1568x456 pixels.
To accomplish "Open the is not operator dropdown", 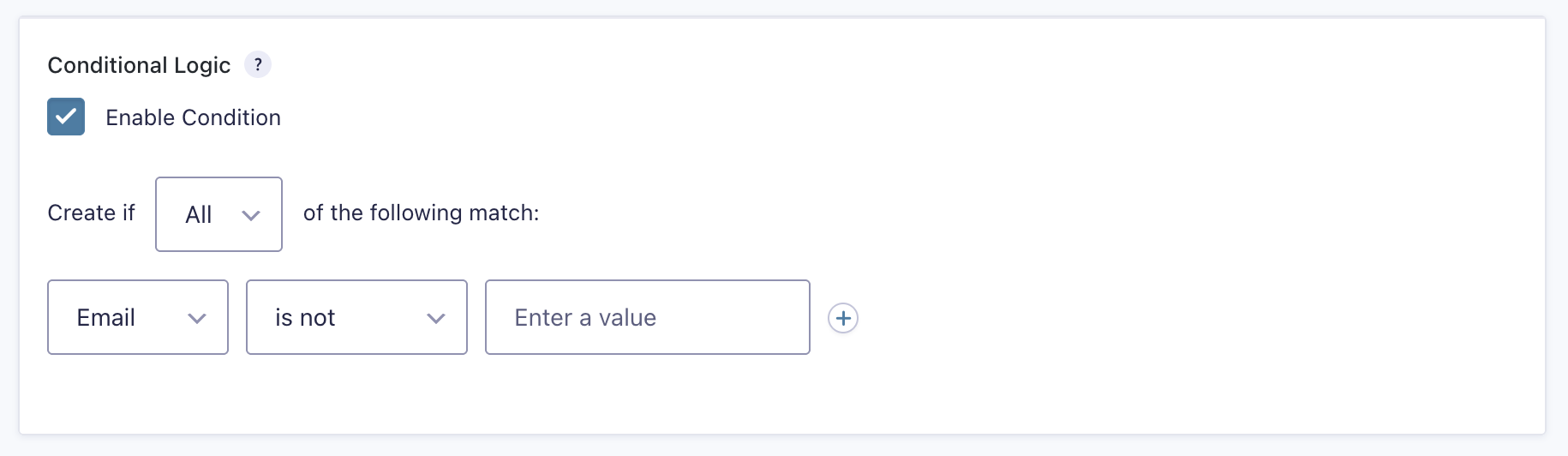I will pos(356,317).
